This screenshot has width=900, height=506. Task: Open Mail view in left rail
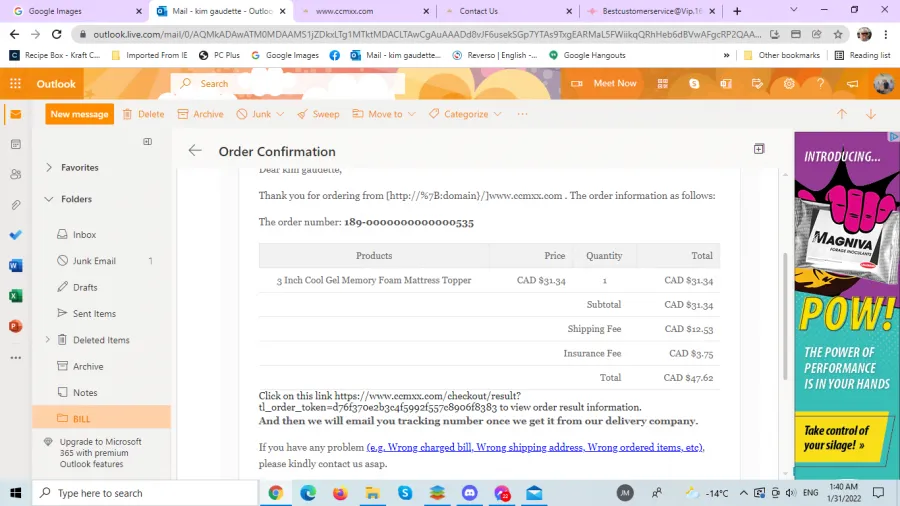(15, 114)
